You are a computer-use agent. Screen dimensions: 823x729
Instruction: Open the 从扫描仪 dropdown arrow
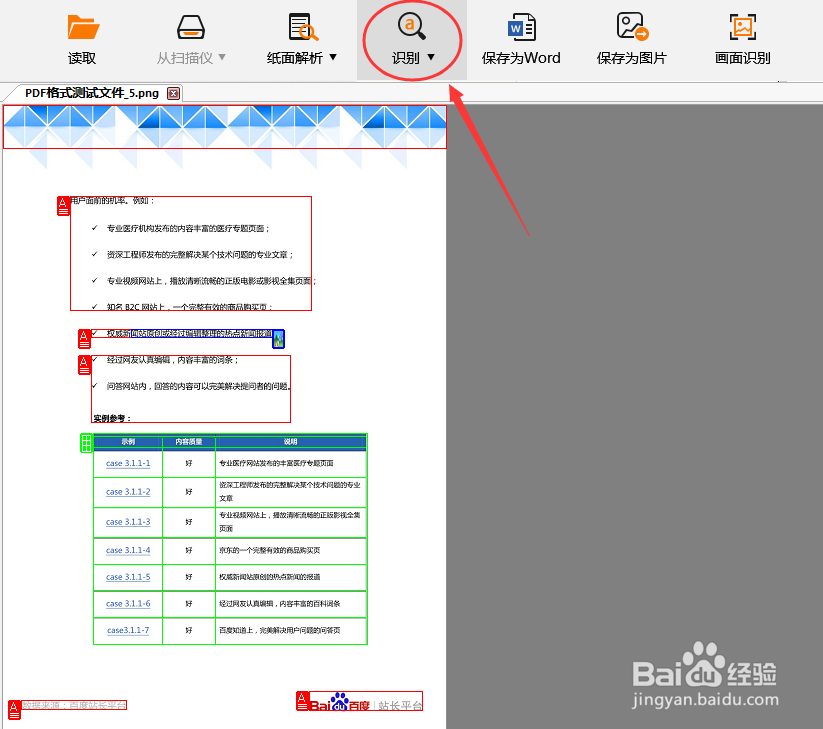(x=222, y=57)
